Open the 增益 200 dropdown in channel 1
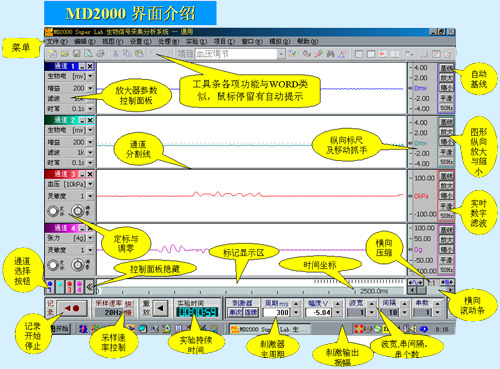Image resolution: width=500 pixels, height=369 pixels. click(90, 88)
